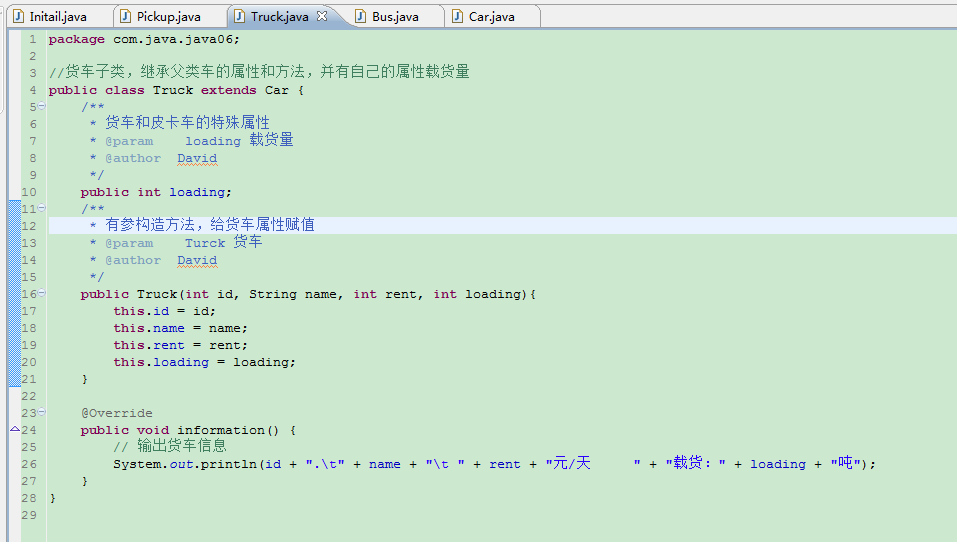Click the @Override annotation
This screenshot has width=957, height=542.
click(x=117, y=413)
